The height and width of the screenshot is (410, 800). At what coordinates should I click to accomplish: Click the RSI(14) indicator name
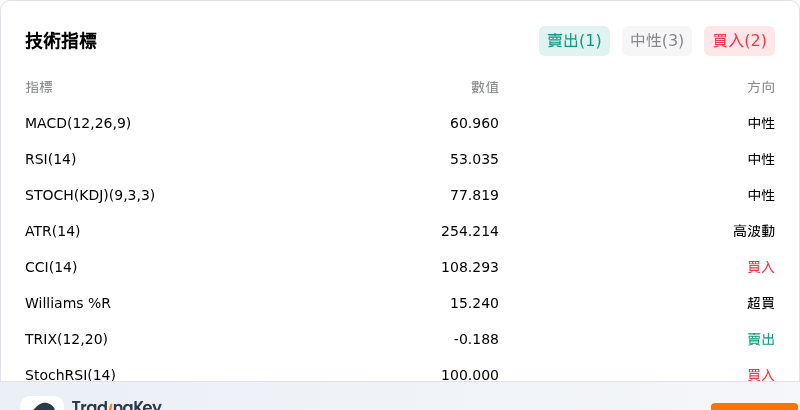point(51,160)
